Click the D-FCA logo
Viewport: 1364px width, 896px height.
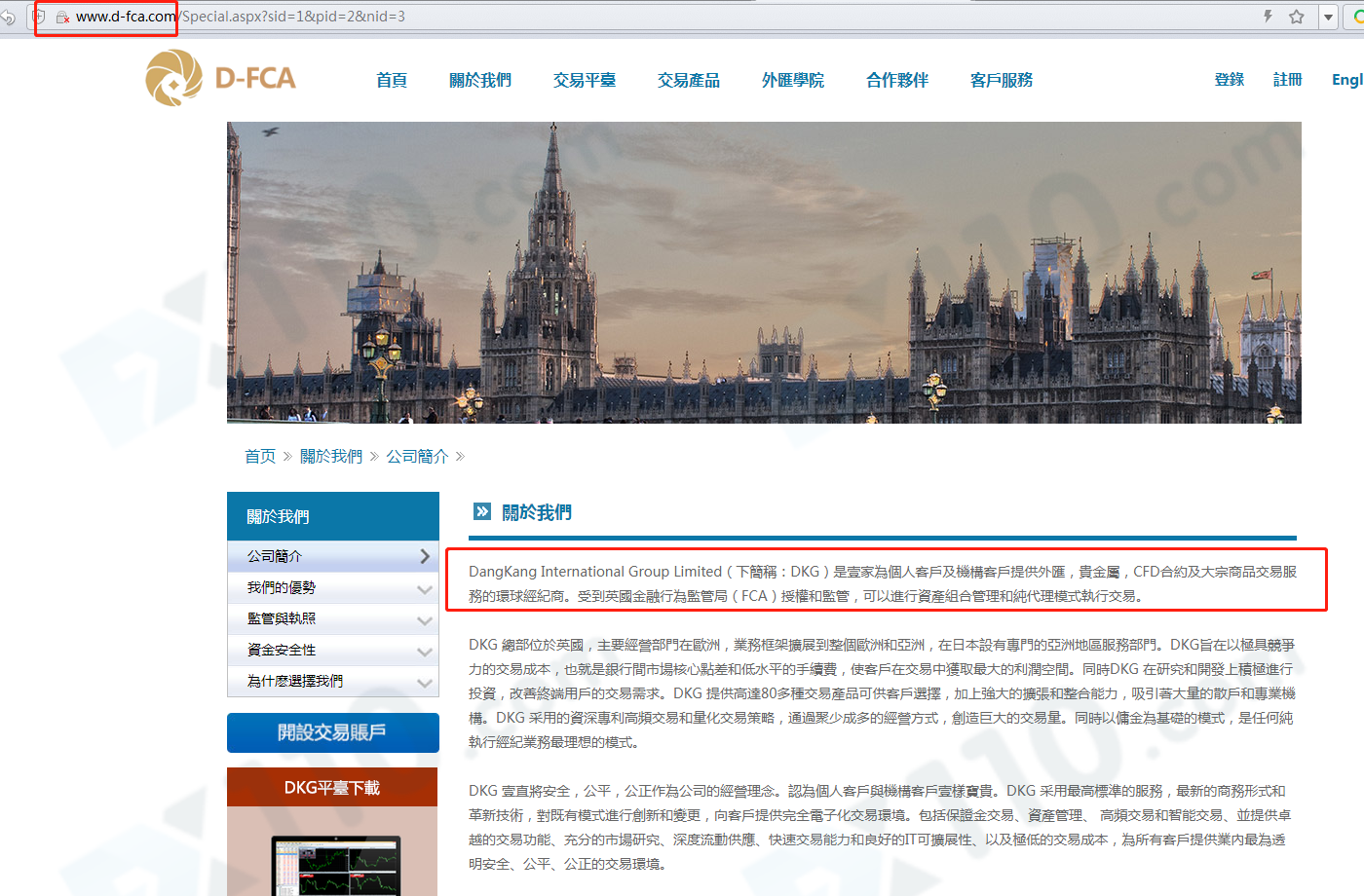click(221, 78)
